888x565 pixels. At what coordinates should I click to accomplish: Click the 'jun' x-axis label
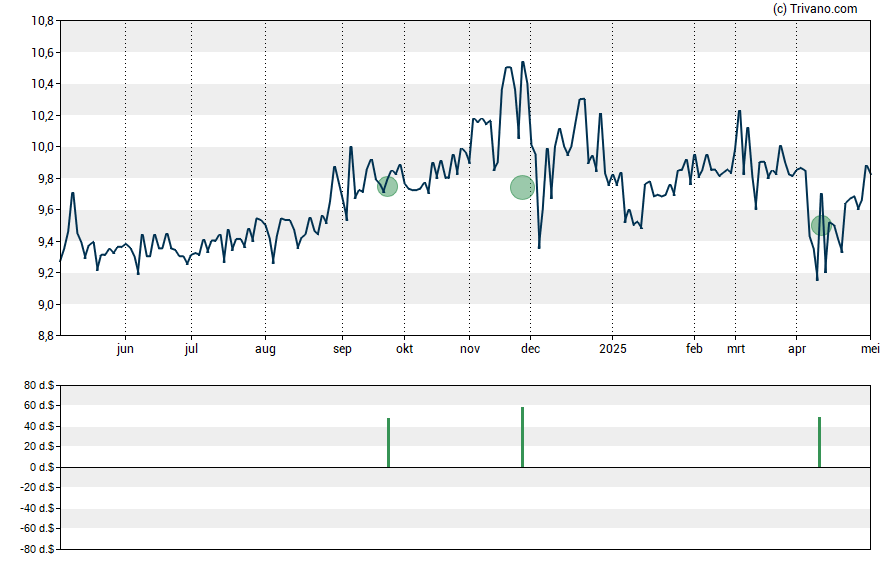click(125, 349)
